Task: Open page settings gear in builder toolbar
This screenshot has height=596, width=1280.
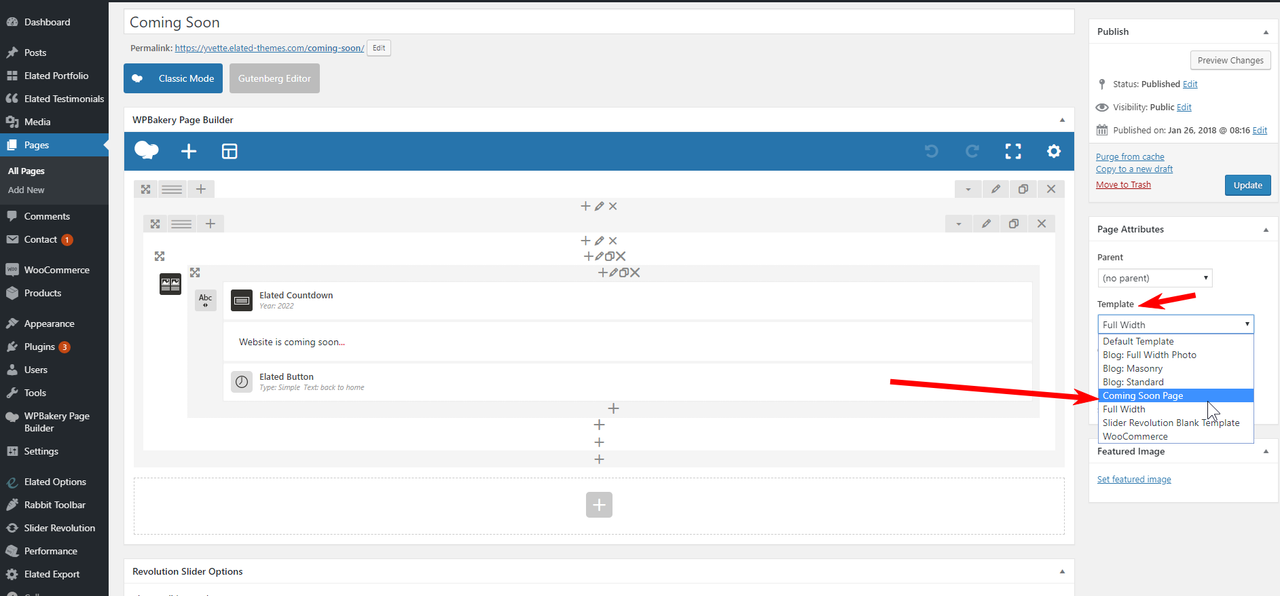Action: click(1054, 151)
